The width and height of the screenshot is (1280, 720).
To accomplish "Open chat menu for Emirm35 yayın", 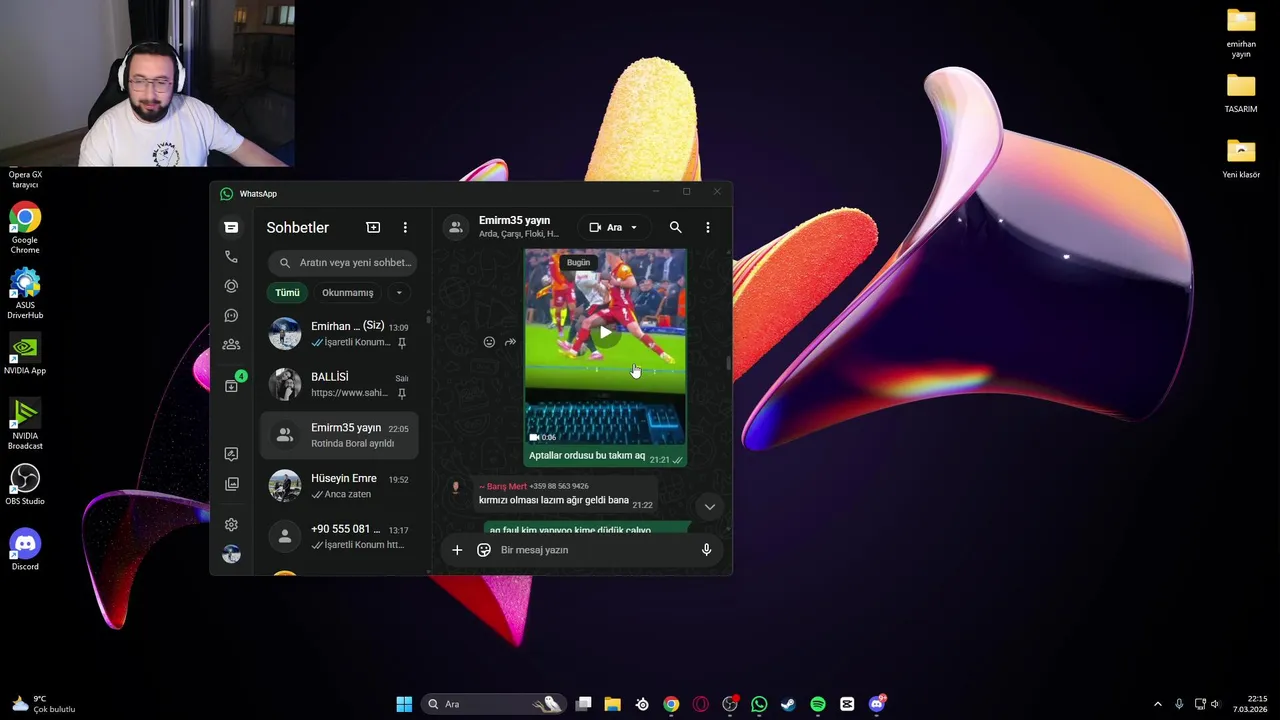I will pos(707,227).
